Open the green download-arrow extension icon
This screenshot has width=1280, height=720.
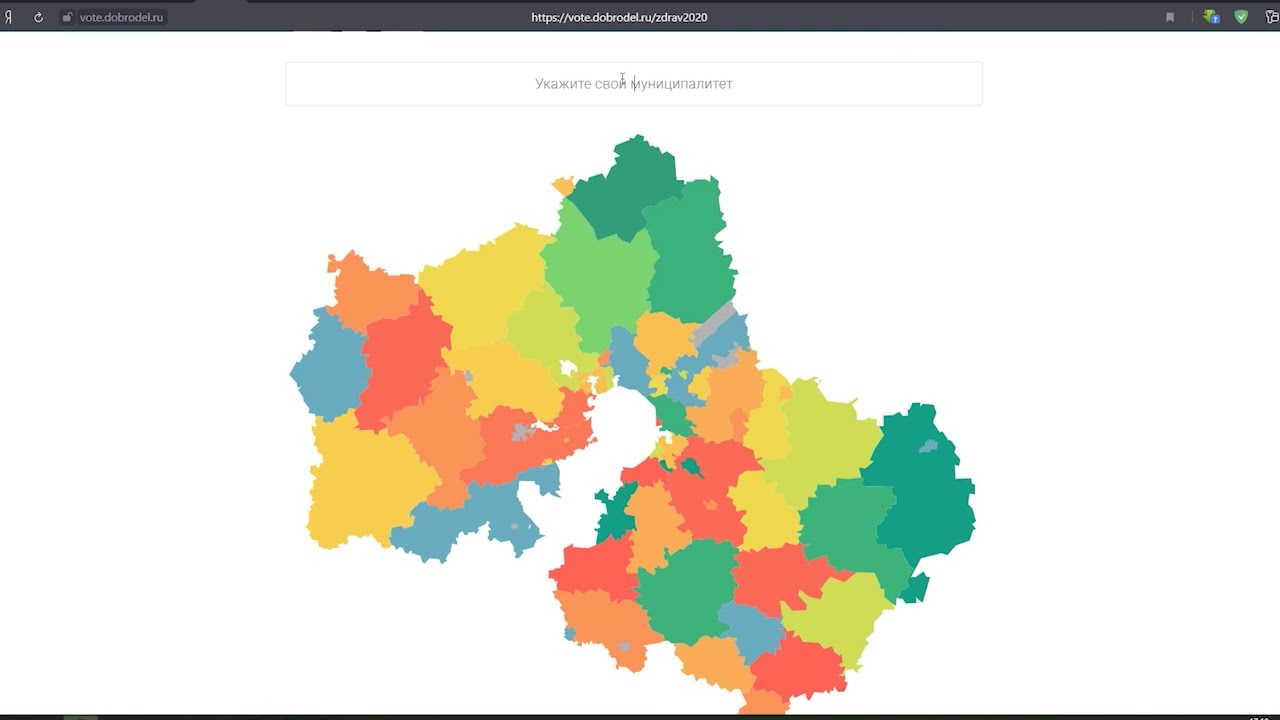[1211, 17]
